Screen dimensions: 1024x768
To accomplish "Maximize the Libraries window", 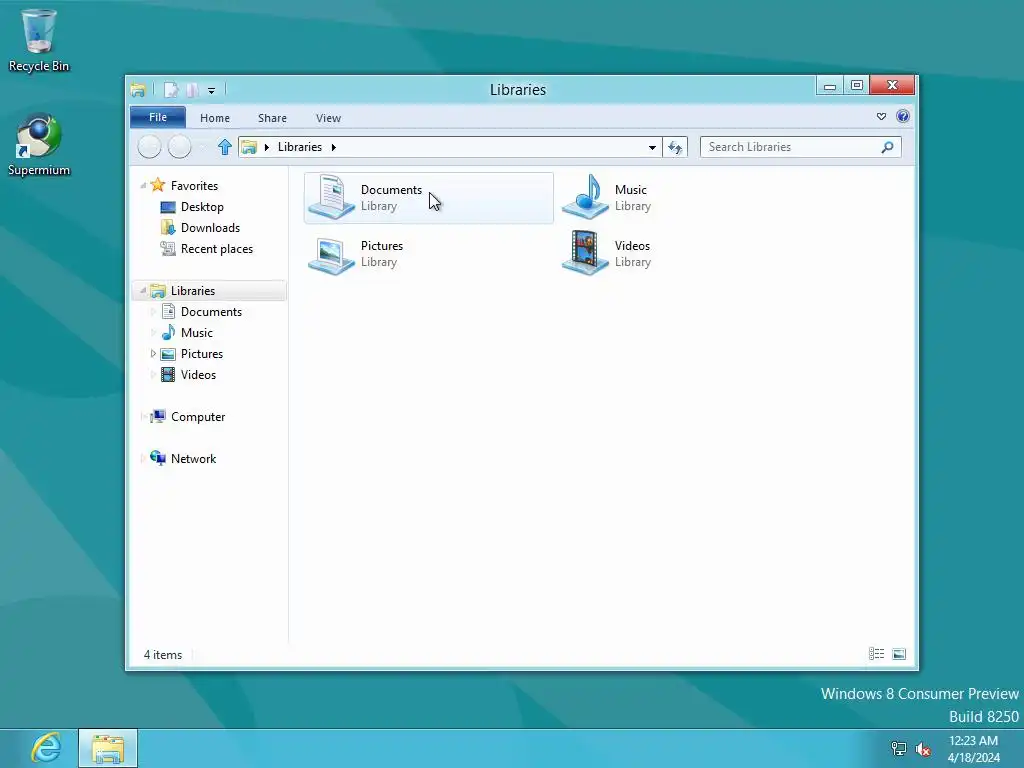I will coord(857,86).
